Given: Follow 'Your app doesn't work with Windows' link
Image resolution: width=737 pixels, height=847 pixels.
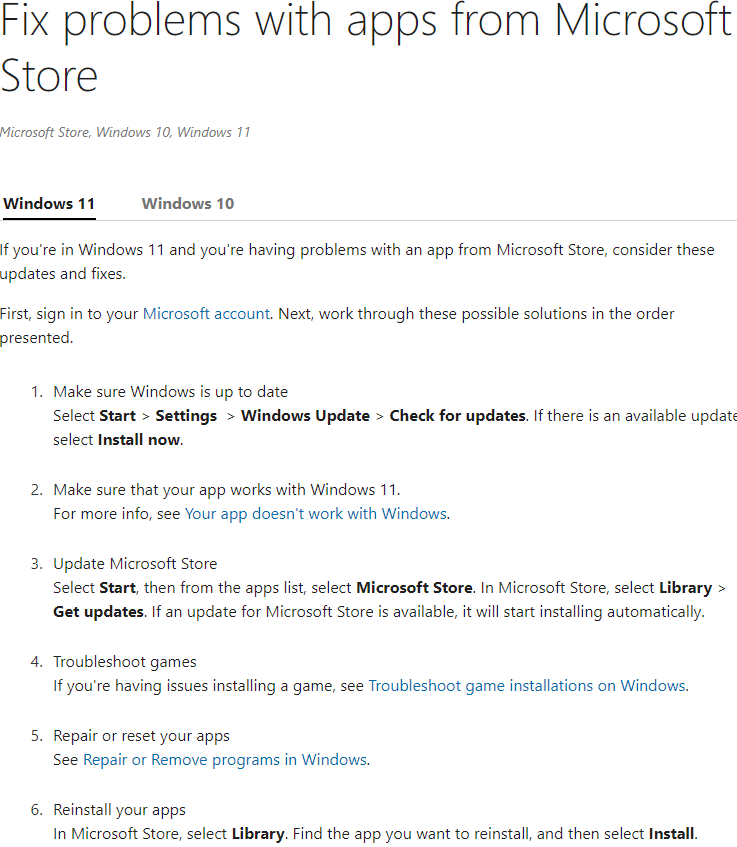Looking at the screenshot, I should pyautogui.click(x=316, y=514).
